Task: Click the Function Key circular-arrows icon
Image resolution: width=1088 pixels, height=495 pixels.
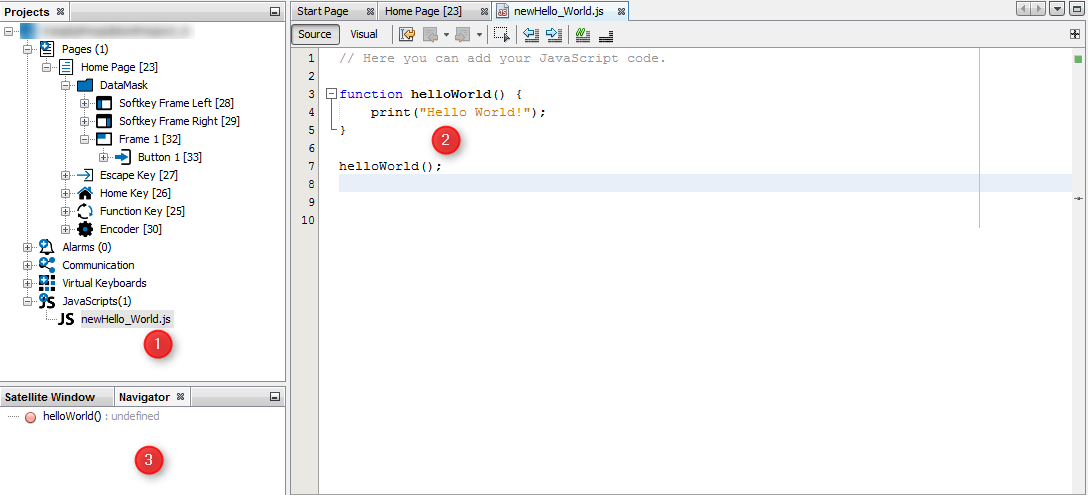Action: click(85, 211)
